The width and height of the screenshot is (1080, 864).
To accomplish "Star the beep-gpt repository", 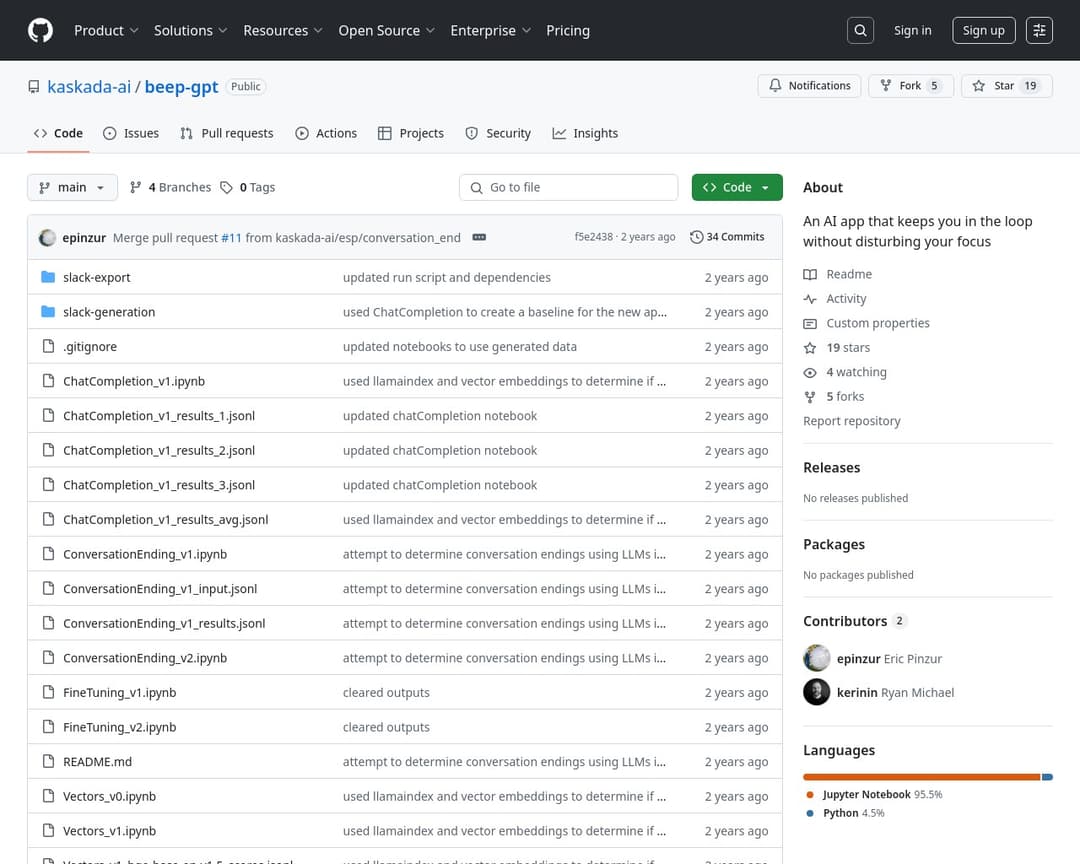I will click(1007, 86).
